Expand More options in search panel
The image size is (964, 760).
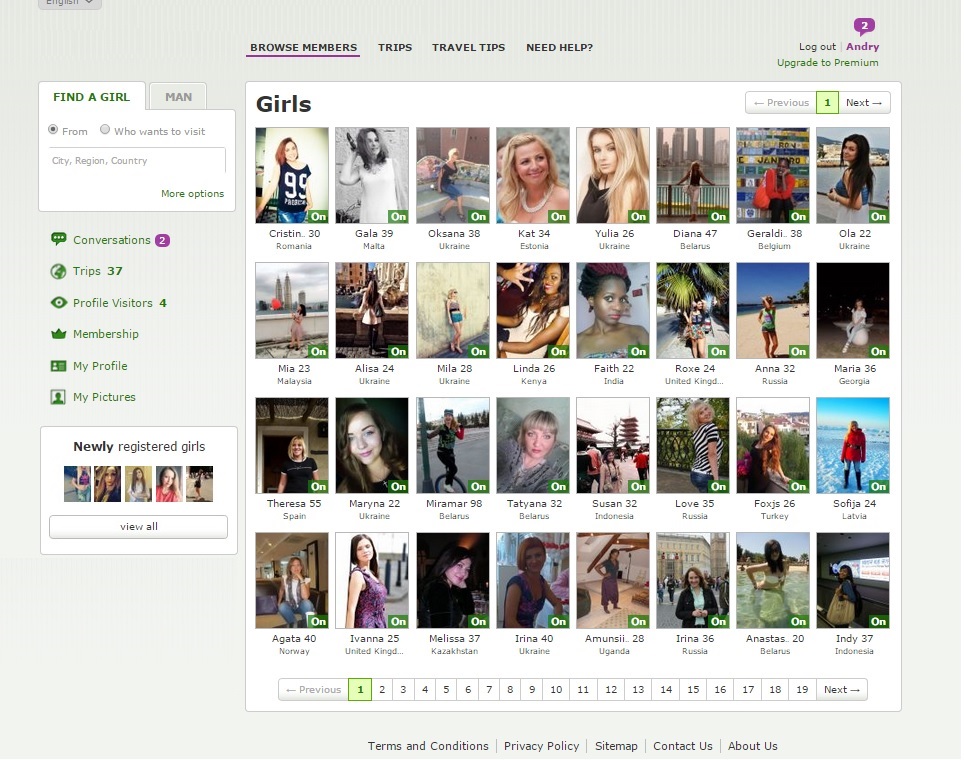click(x=192, y=194)
